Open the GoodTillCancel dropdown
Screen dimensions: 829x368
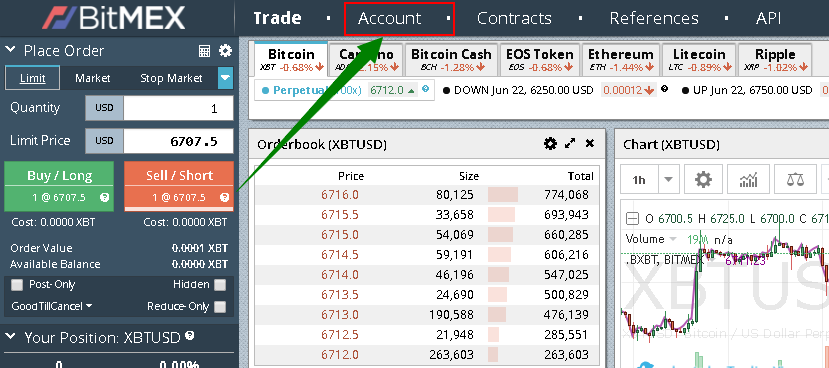52,306
